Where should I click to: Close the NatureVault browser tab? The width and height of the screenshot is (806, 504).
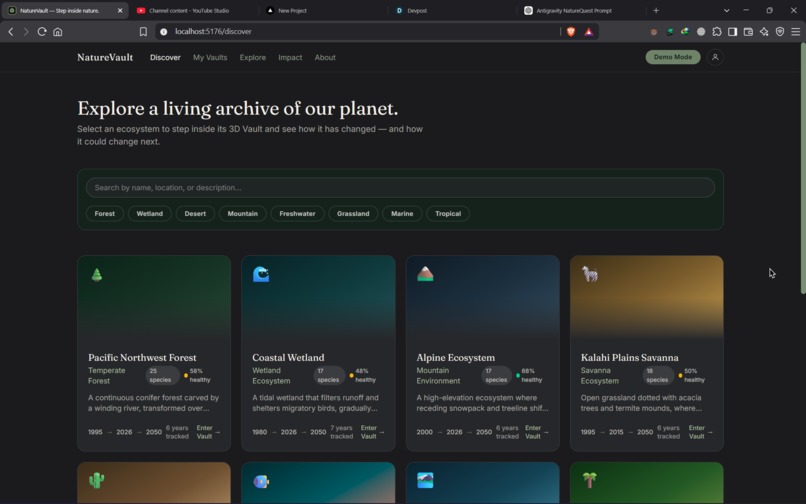click(x=120, y=10)
